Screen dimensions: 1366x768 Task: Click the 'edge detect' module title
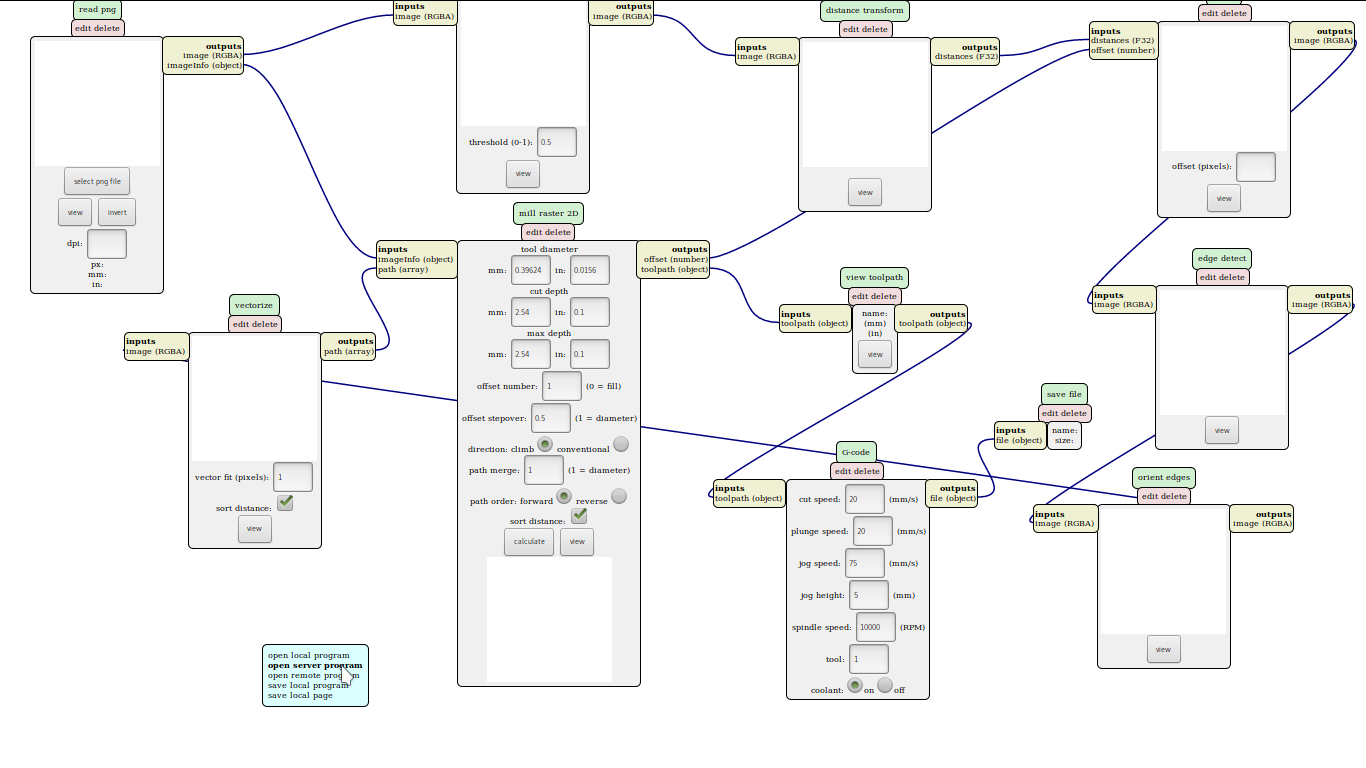(1222, 259)
